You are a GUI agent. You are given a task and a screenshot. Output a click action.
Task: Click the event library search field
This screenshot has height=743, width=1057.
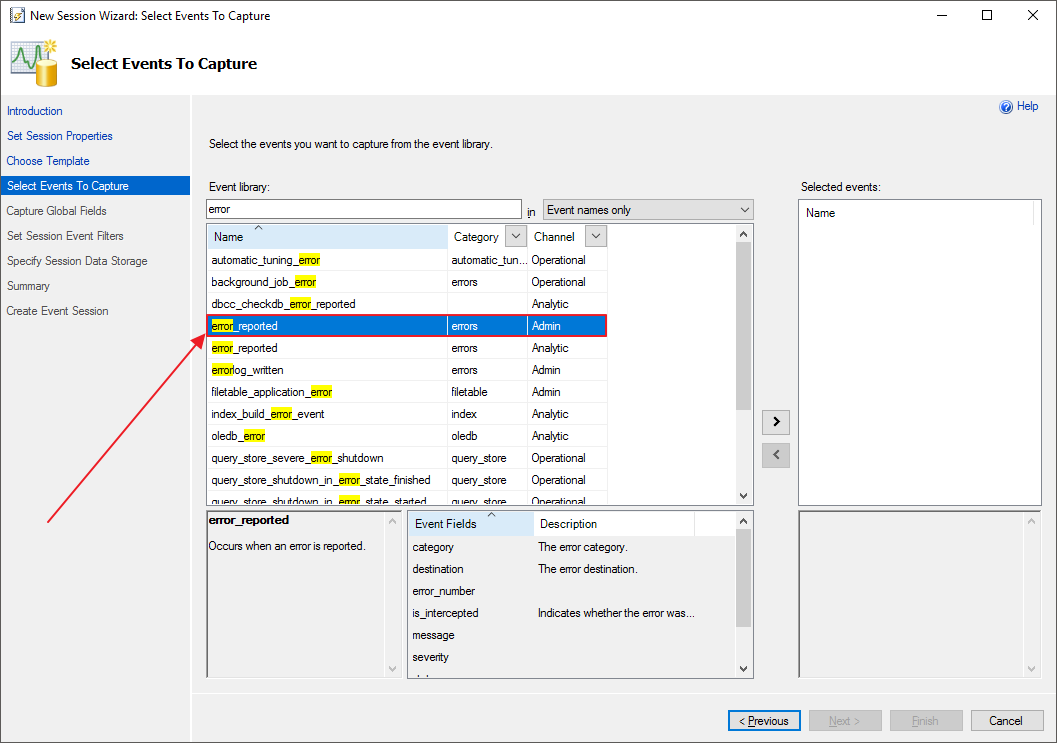pyautogui.click(x=364, y=210)
